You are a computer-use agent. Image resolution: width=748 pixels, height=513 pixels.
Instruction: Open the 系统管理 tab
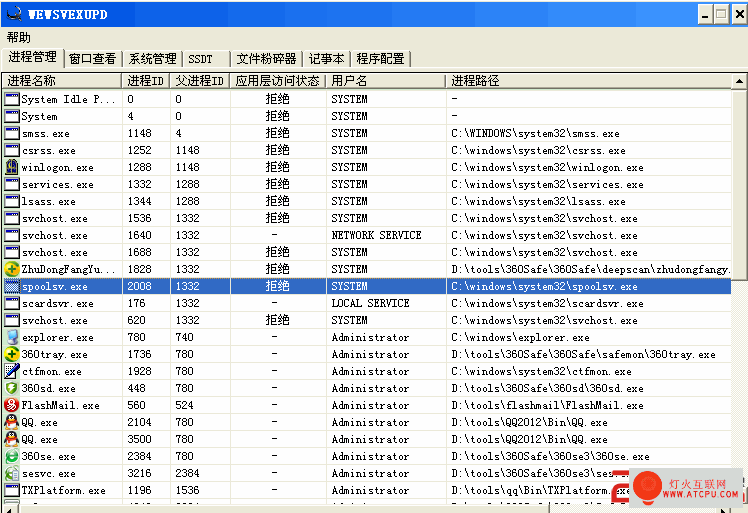(152, 59)
